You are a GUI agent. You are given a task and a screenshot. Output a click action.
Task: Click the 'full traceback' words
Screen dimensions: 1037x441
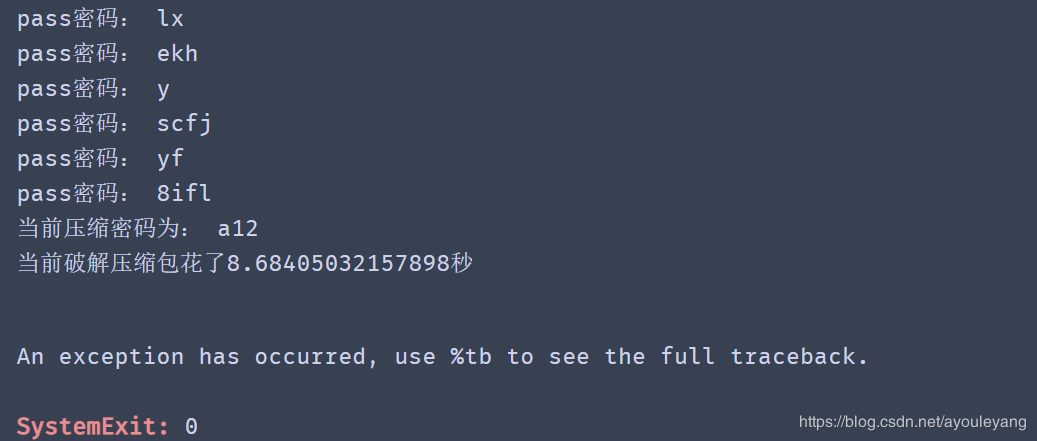pyautogui.click(x=764, y=357)
